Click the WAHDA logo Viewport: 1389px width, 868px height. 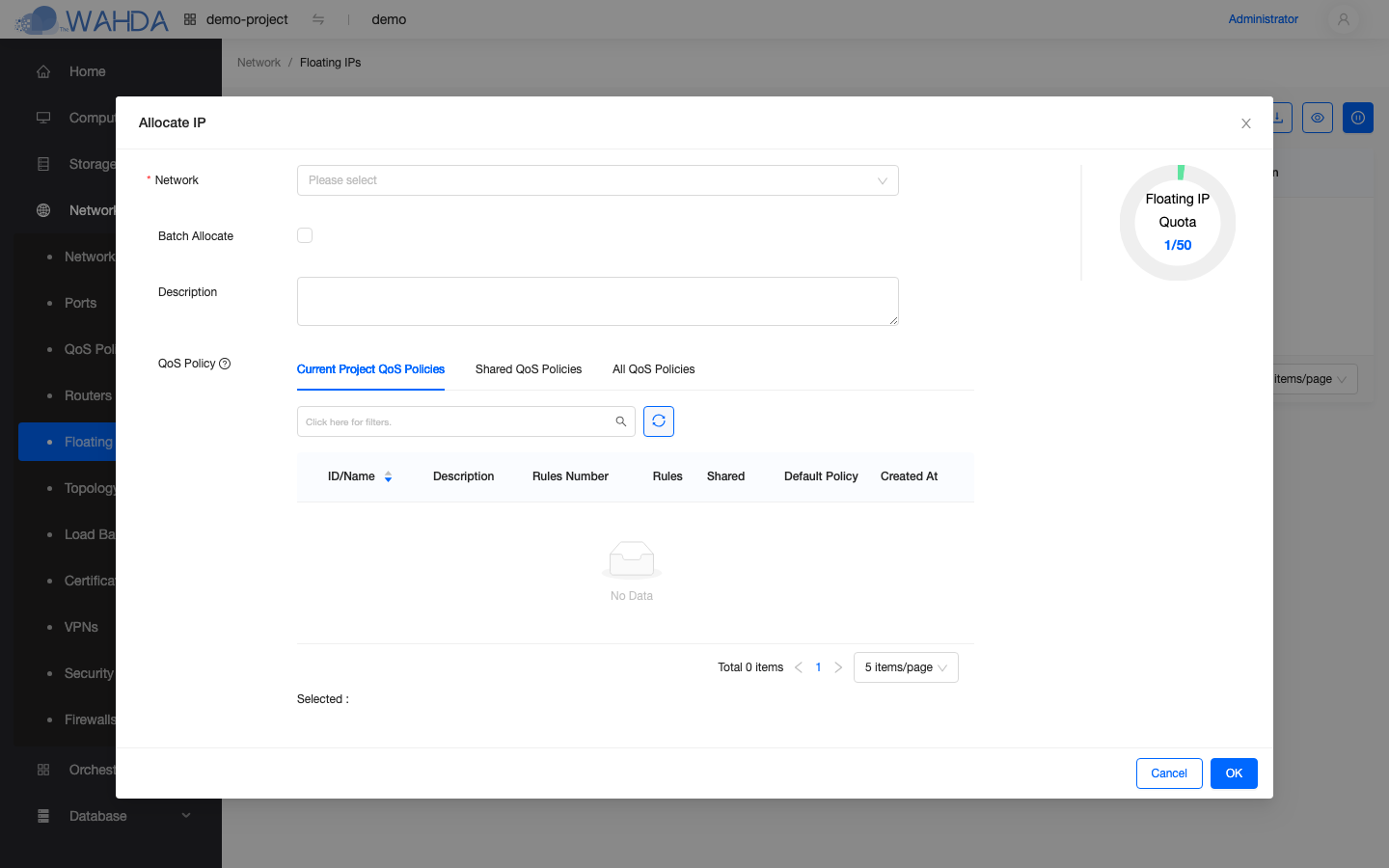point(93,19)
